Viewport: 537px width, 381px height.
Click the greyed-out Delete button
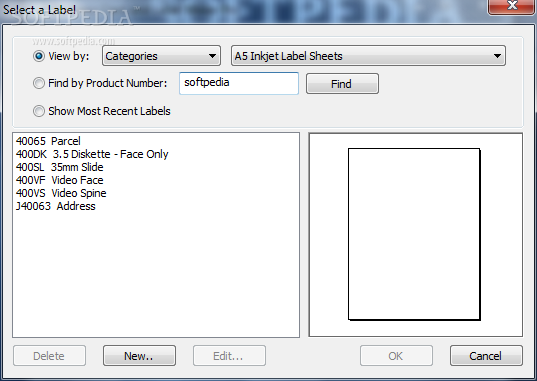click(49, 356)
